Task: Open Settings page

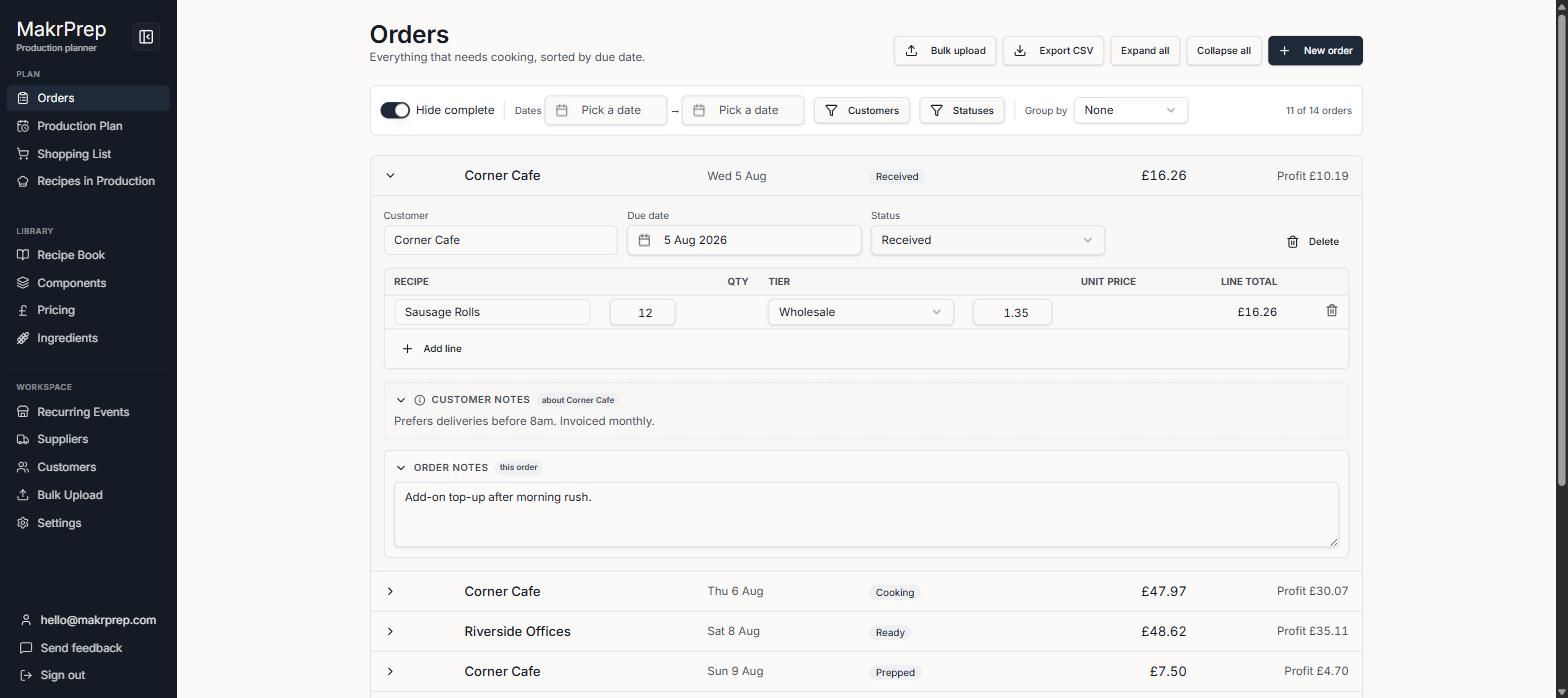Action: (x=88, y=523)
